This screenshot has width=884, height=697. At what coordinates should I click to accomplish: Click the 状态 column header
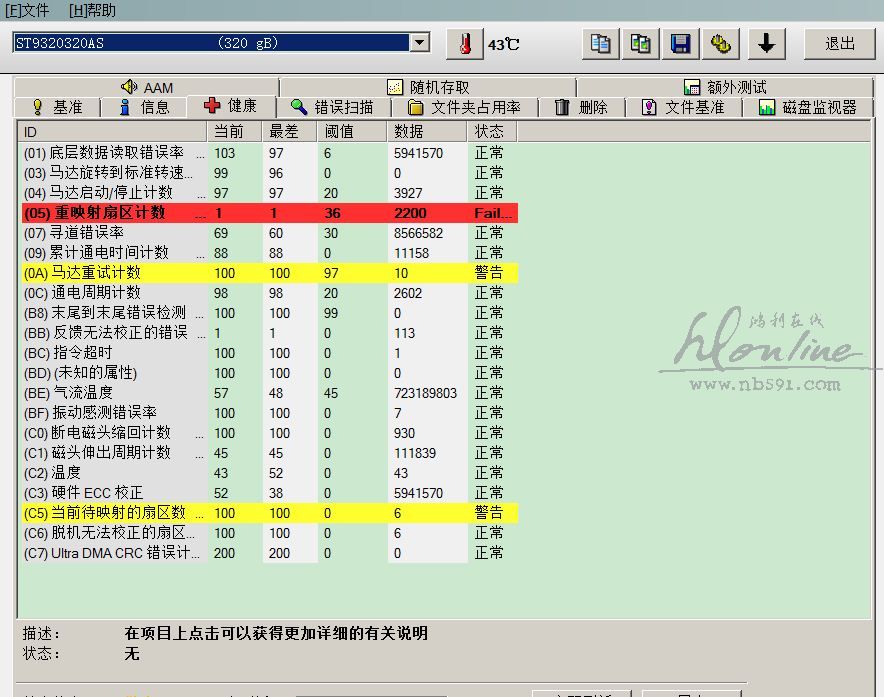[x=489, y=132]
